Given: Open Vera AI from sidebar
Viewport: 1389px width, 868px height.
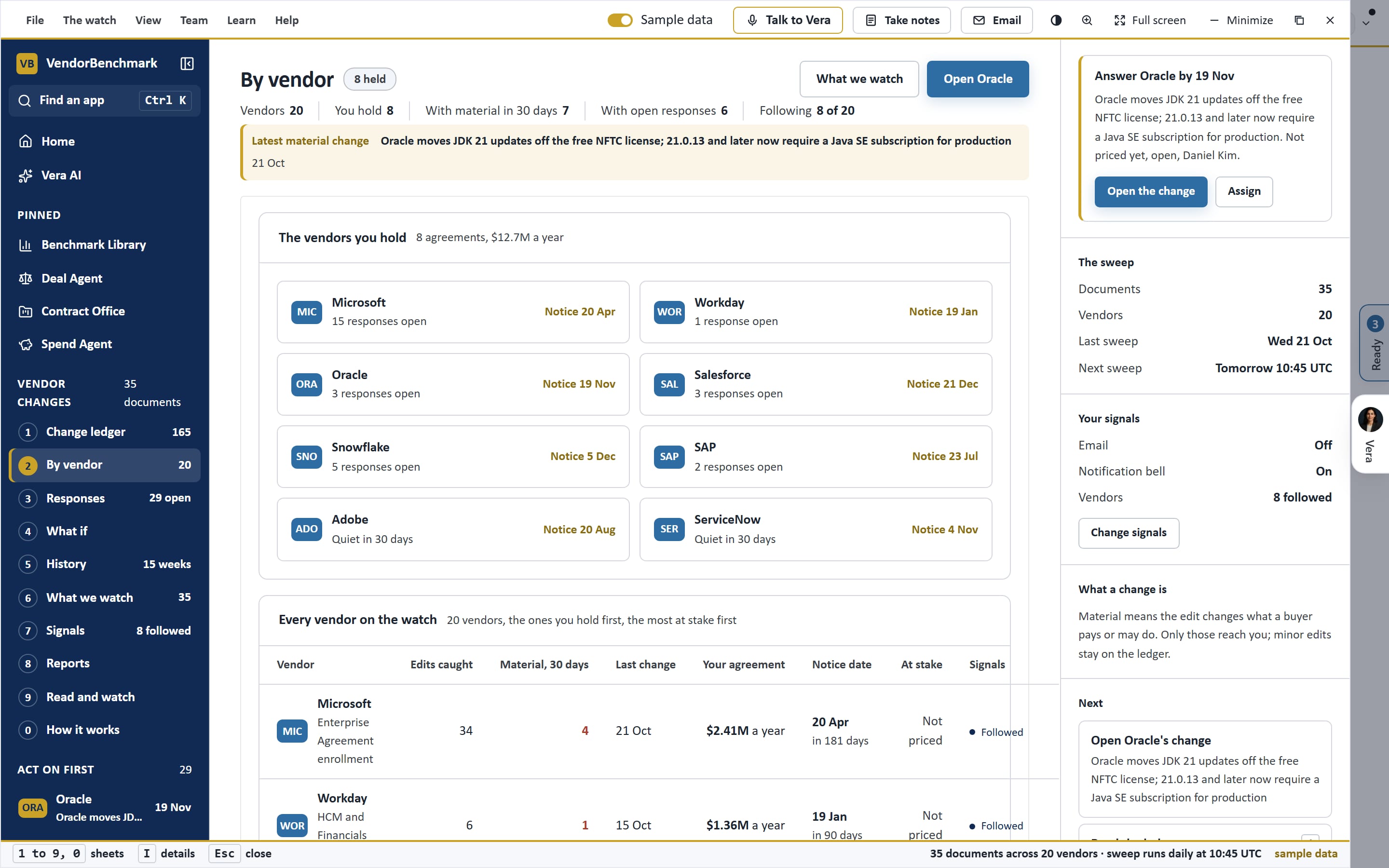Looking at the screenshot, I should [105, 175].
